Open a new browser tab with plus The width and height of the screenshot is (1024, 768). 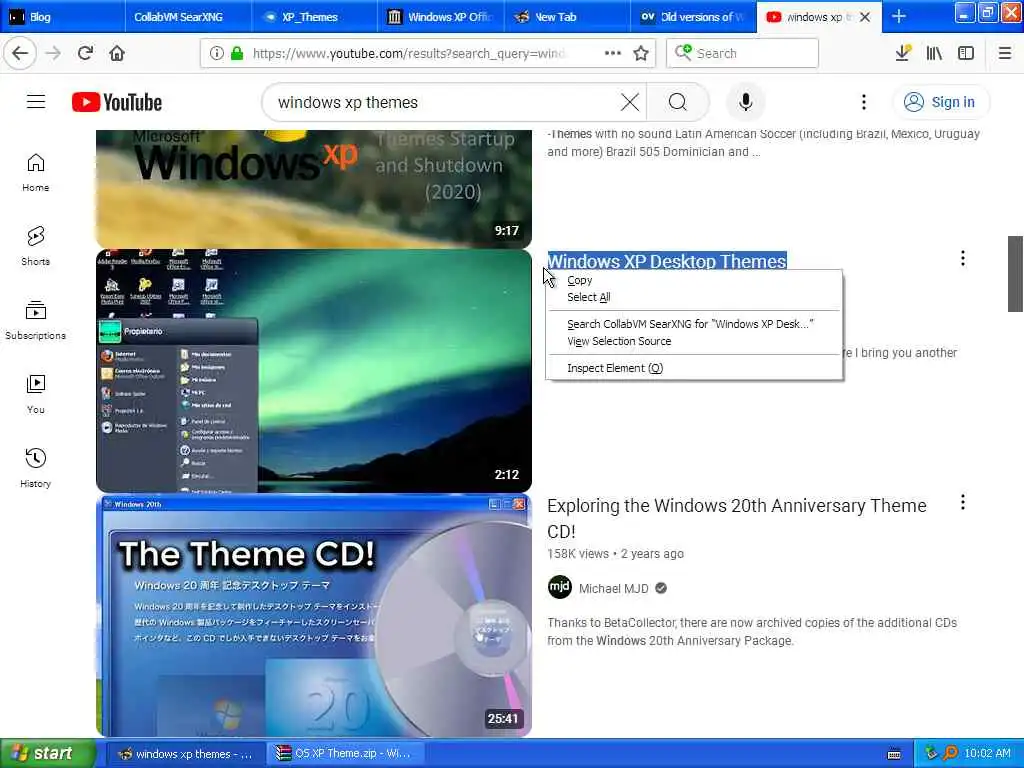(x=899, y=16)
